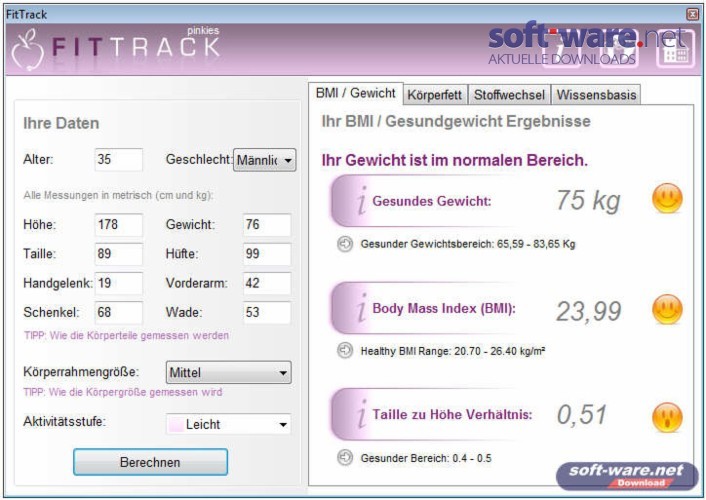Open the Körperrahmengröße dropdown showing Mittel

[x=228, y=373]
